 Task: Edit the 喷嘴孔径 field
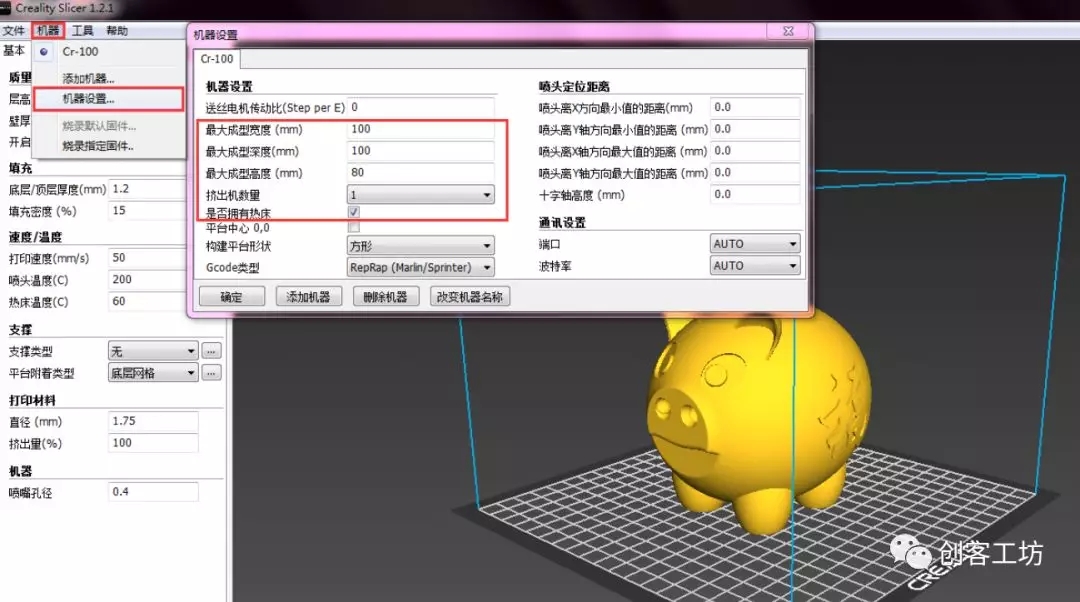154,492
